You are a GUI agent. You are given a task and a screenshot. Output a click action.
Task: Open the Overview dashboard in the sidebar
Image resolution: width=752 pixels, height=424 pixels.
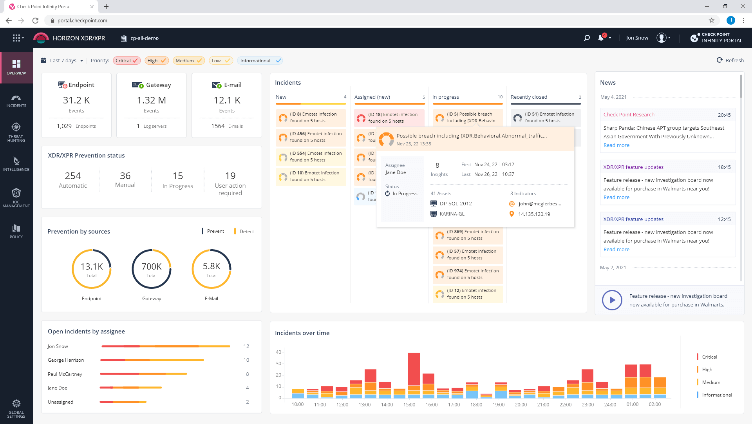[x=16, y=67]
